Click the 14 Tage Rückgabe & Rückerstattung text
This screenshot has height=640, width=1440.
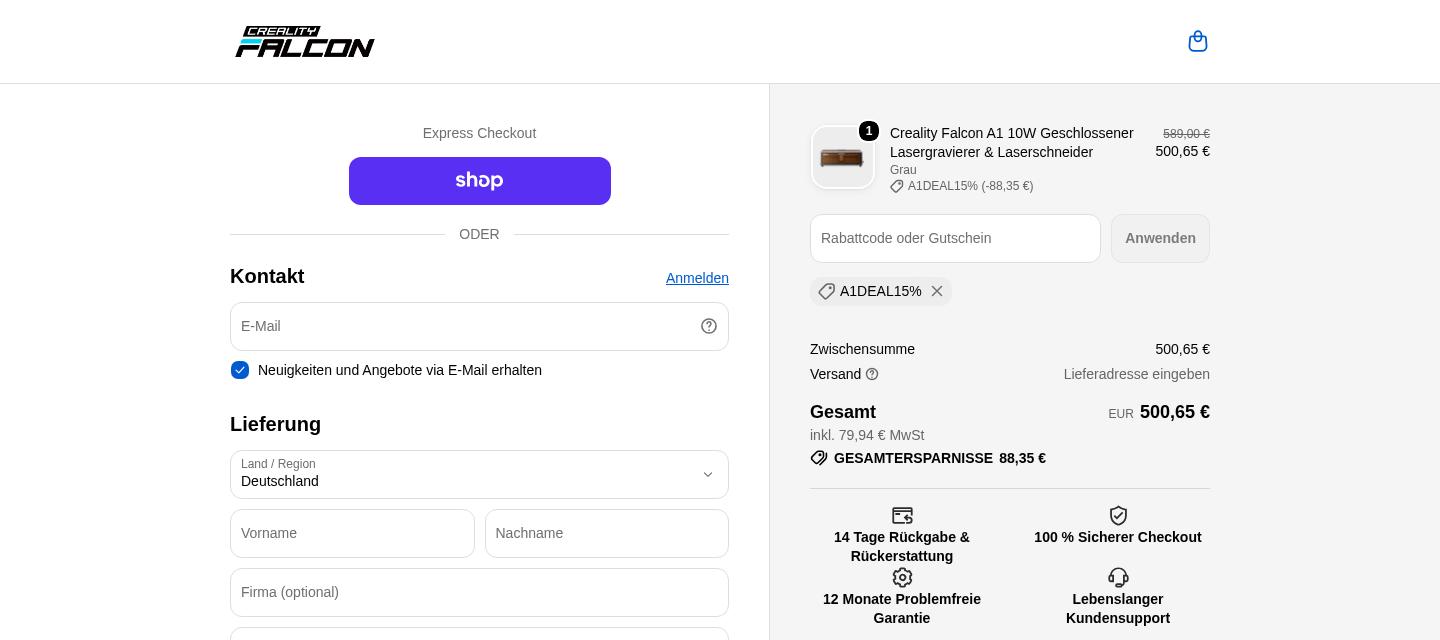point(902,546)
